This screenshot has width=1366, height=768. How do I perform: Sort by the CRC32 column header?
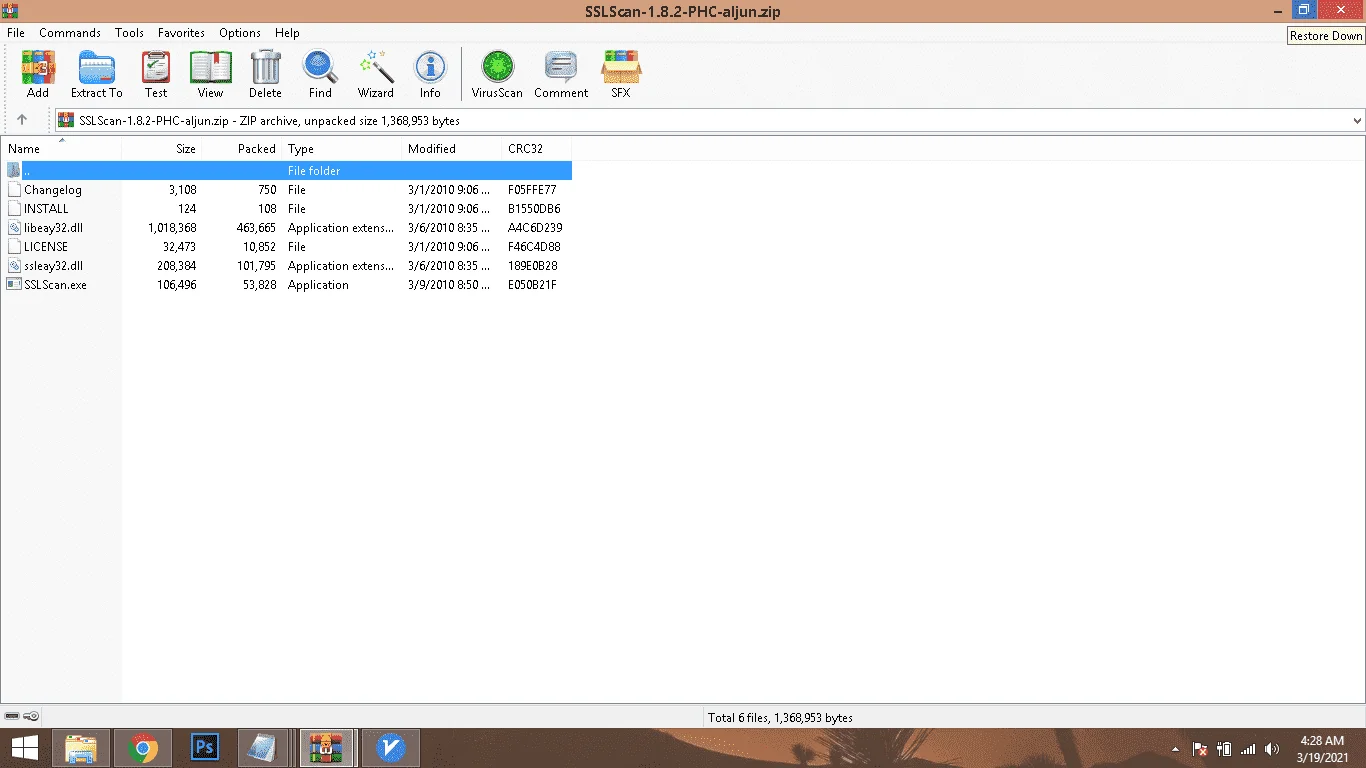536,149
